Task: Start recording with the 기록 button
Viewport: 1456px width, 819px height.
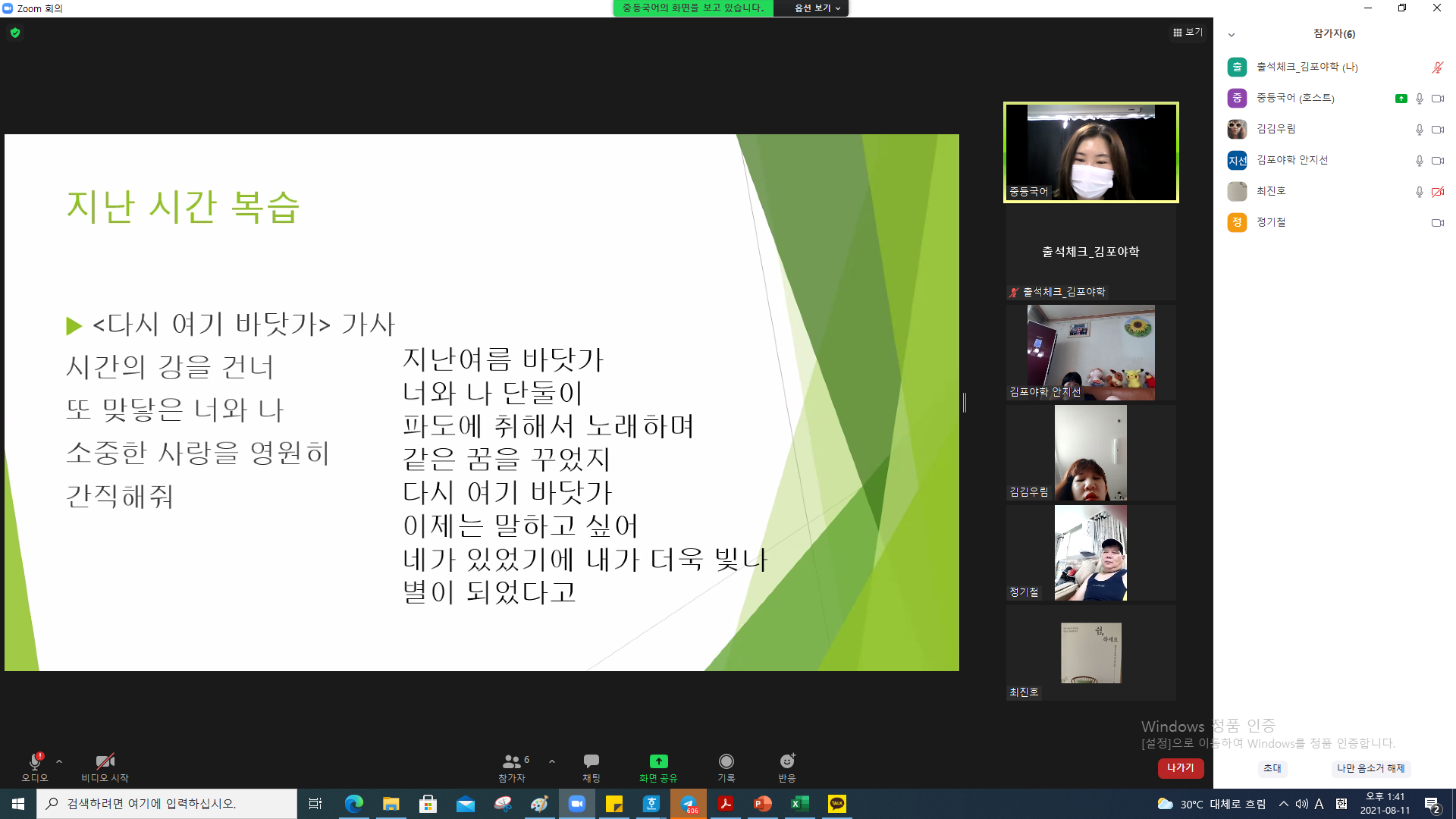Action: pos(726,766)
